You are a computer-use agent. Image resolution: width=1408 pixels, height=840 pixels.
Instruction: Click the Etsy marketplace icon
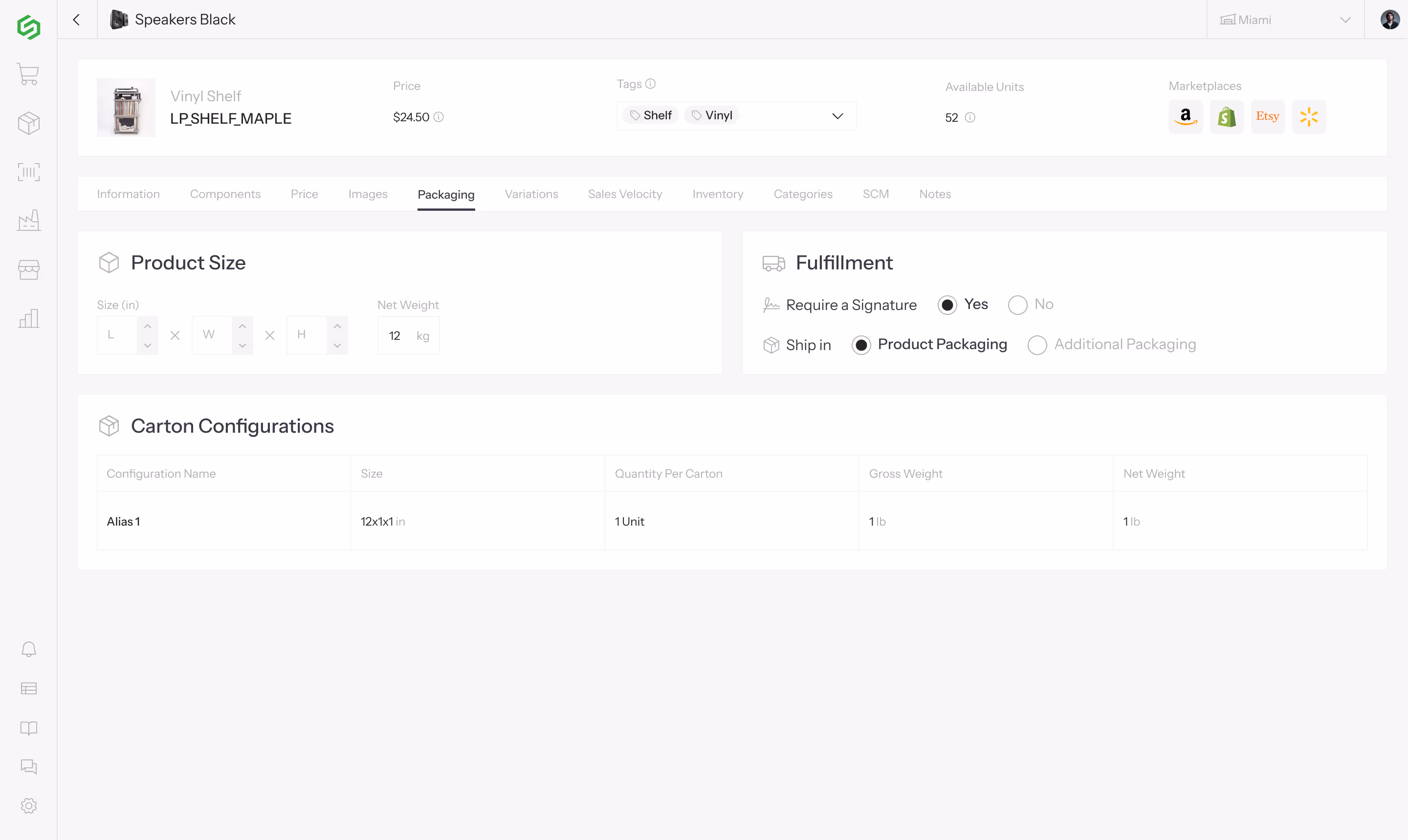pos(1268,117)
